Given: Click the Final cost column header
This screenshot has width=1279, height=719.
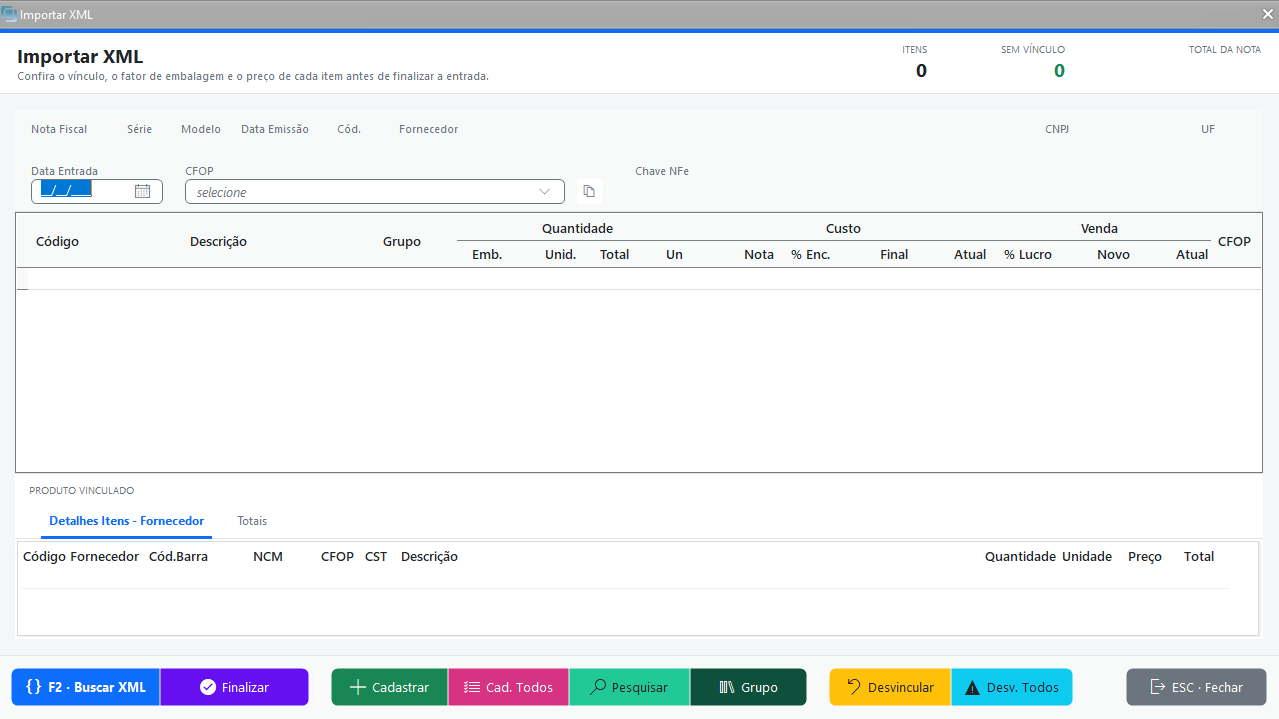Looking at the screenshot, I should coord(894,255).
